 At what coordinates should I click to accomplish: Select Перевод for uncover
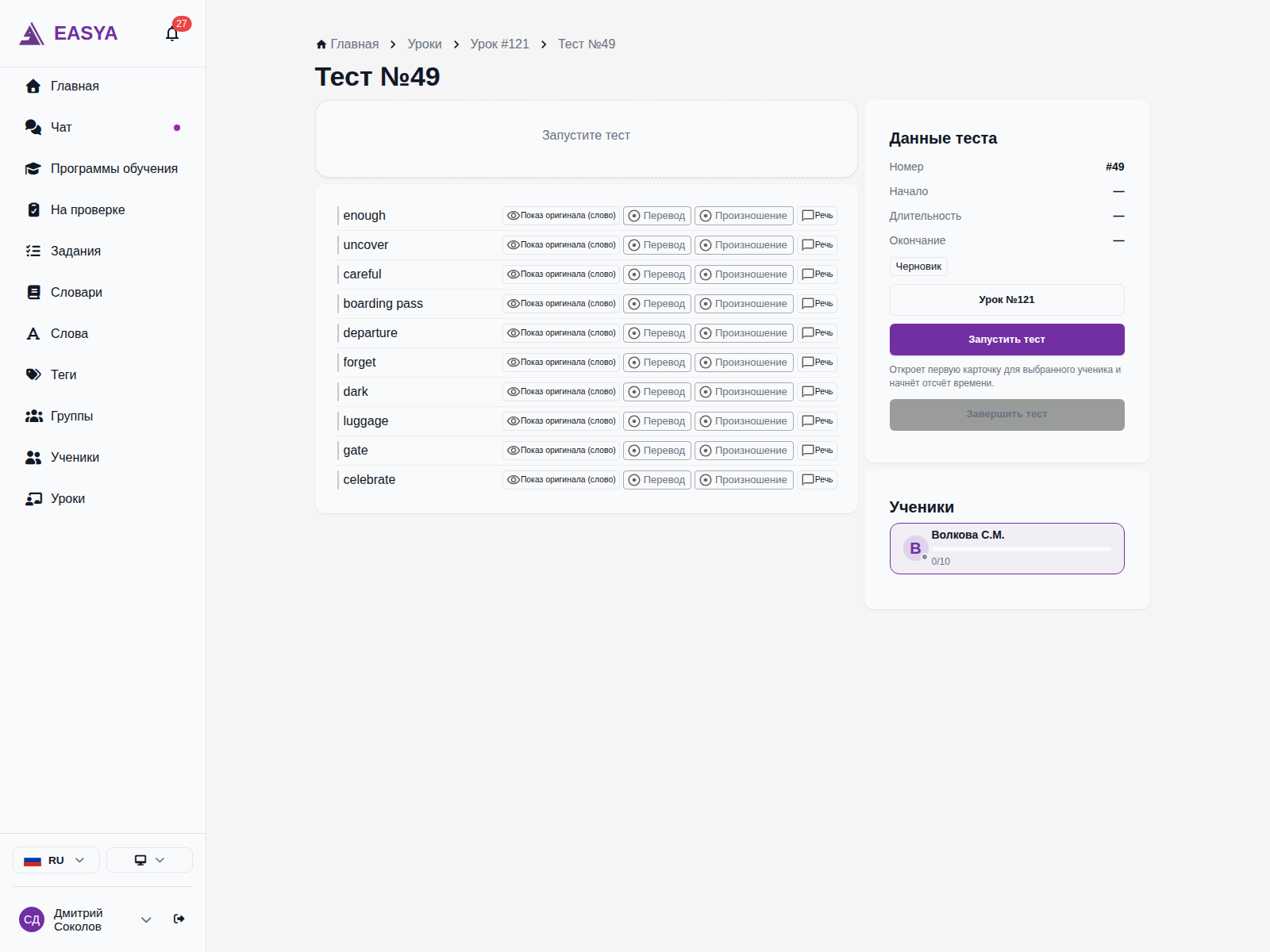(657, 245)
